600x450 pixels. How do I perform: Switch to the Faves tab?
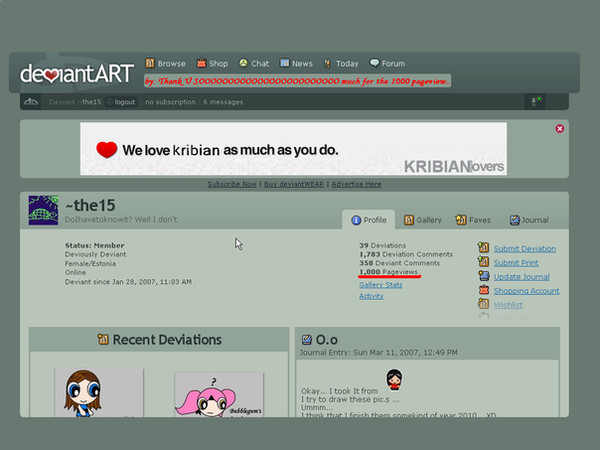coord(473,220)
